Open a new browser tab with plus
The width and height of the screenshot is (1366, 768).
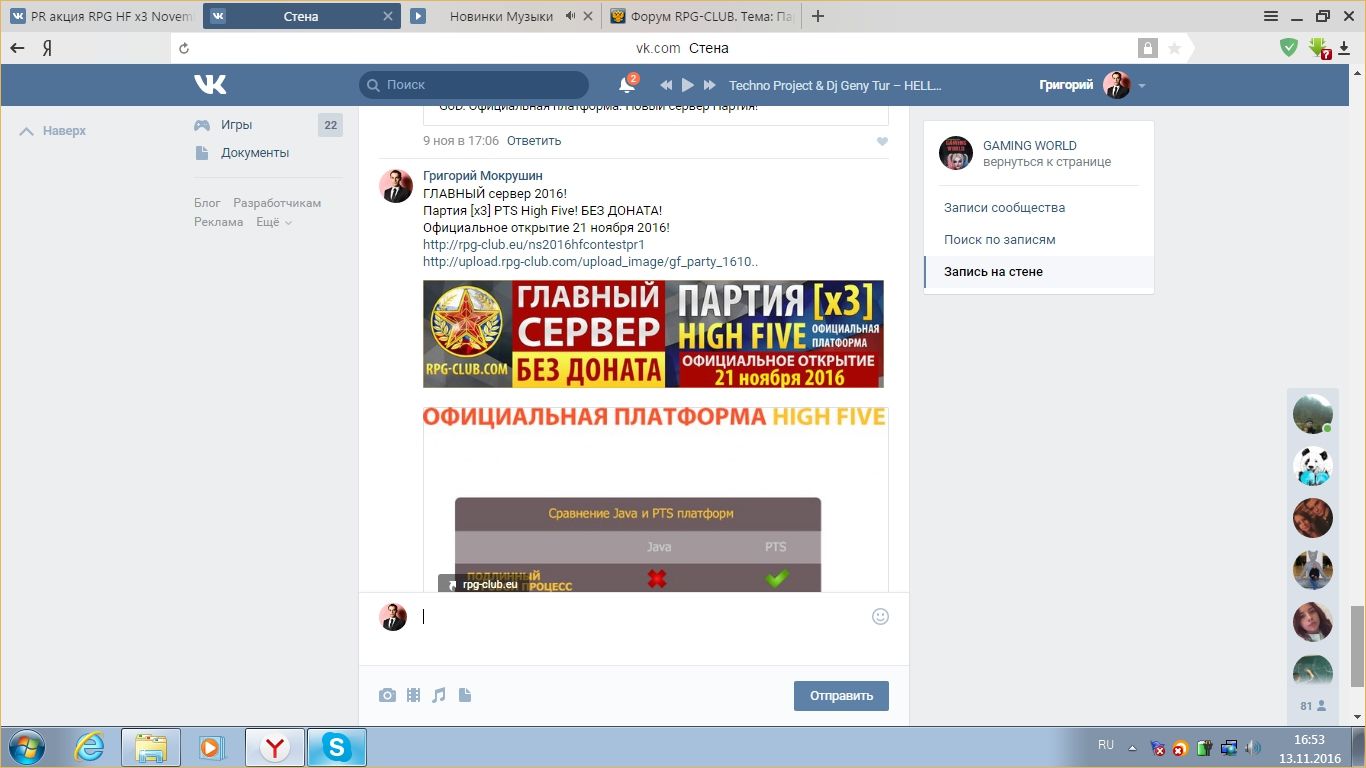coord(818,16)
